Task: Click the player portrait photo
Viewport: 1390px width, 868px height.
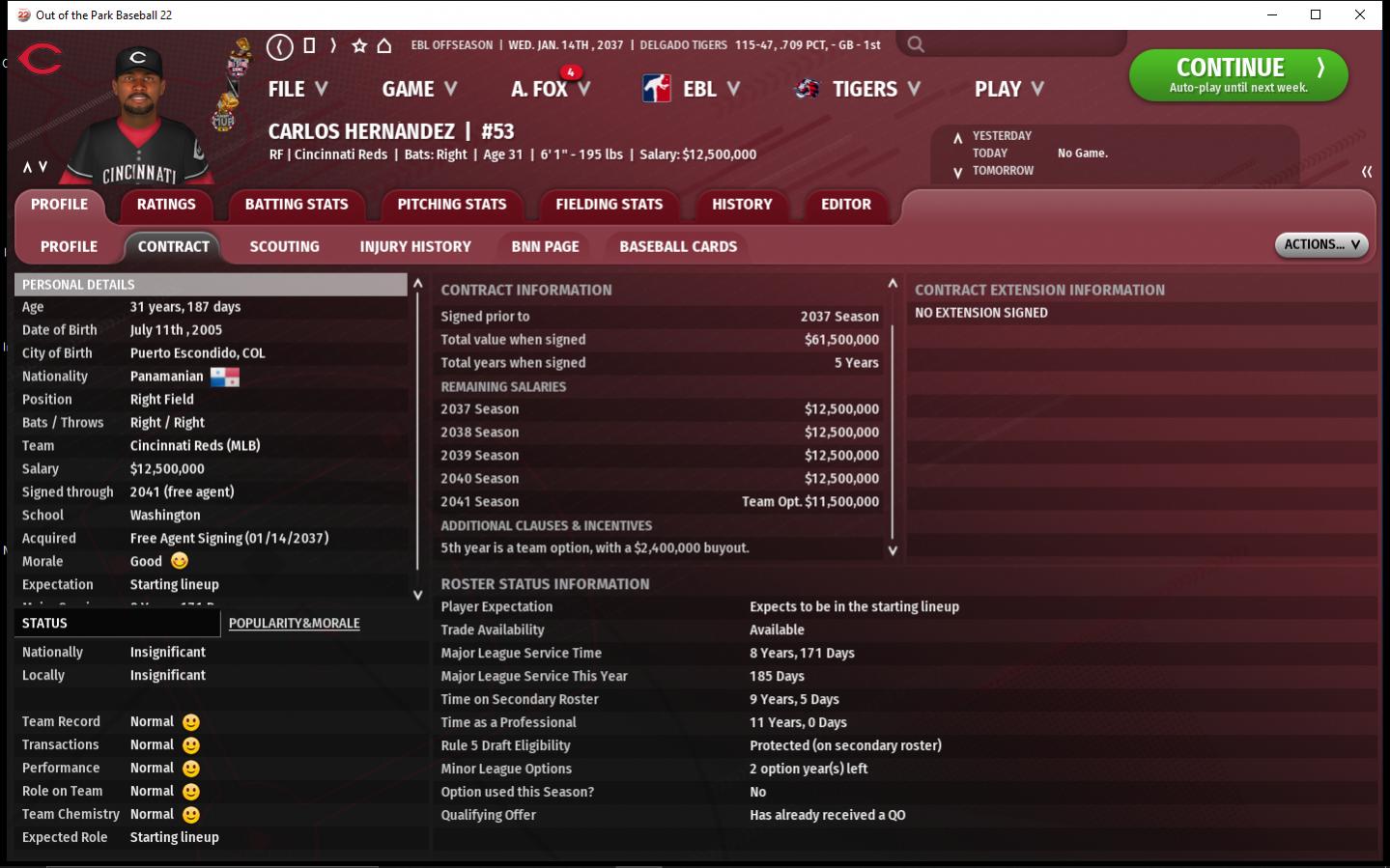Action: click(x=140, y=116)
